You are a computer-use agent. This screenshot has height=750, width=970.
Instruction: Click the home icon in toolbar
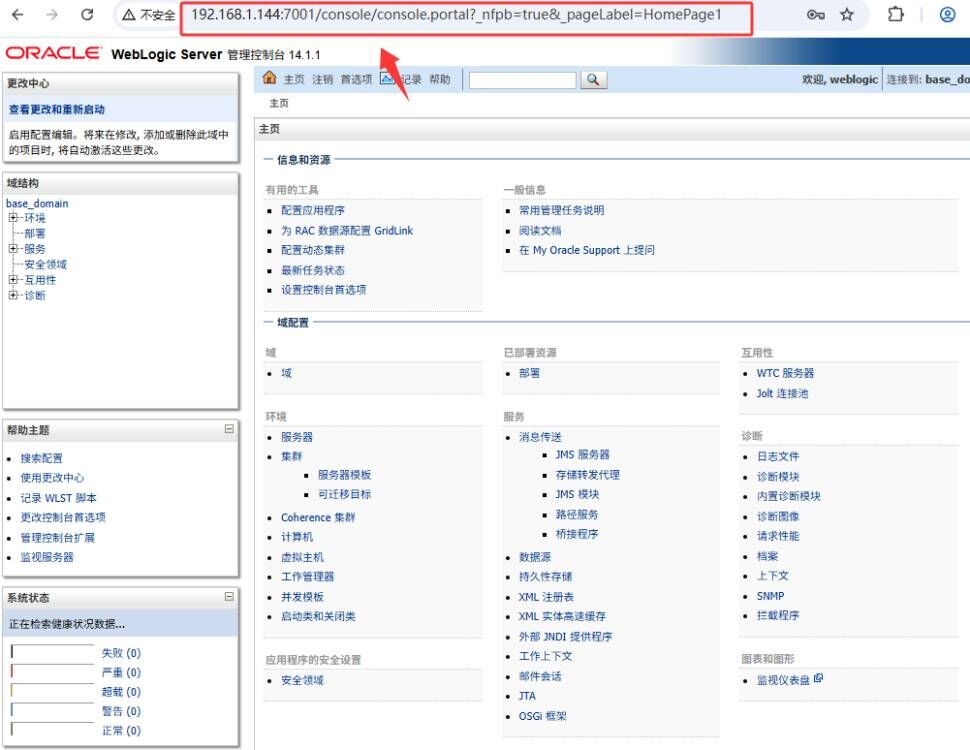269,78
